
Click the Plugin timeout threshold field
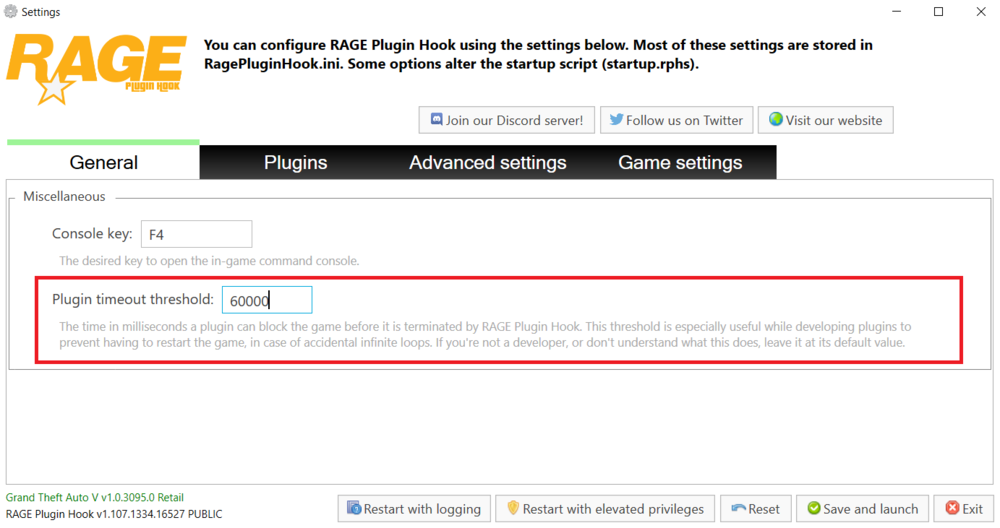click(267, 300)
